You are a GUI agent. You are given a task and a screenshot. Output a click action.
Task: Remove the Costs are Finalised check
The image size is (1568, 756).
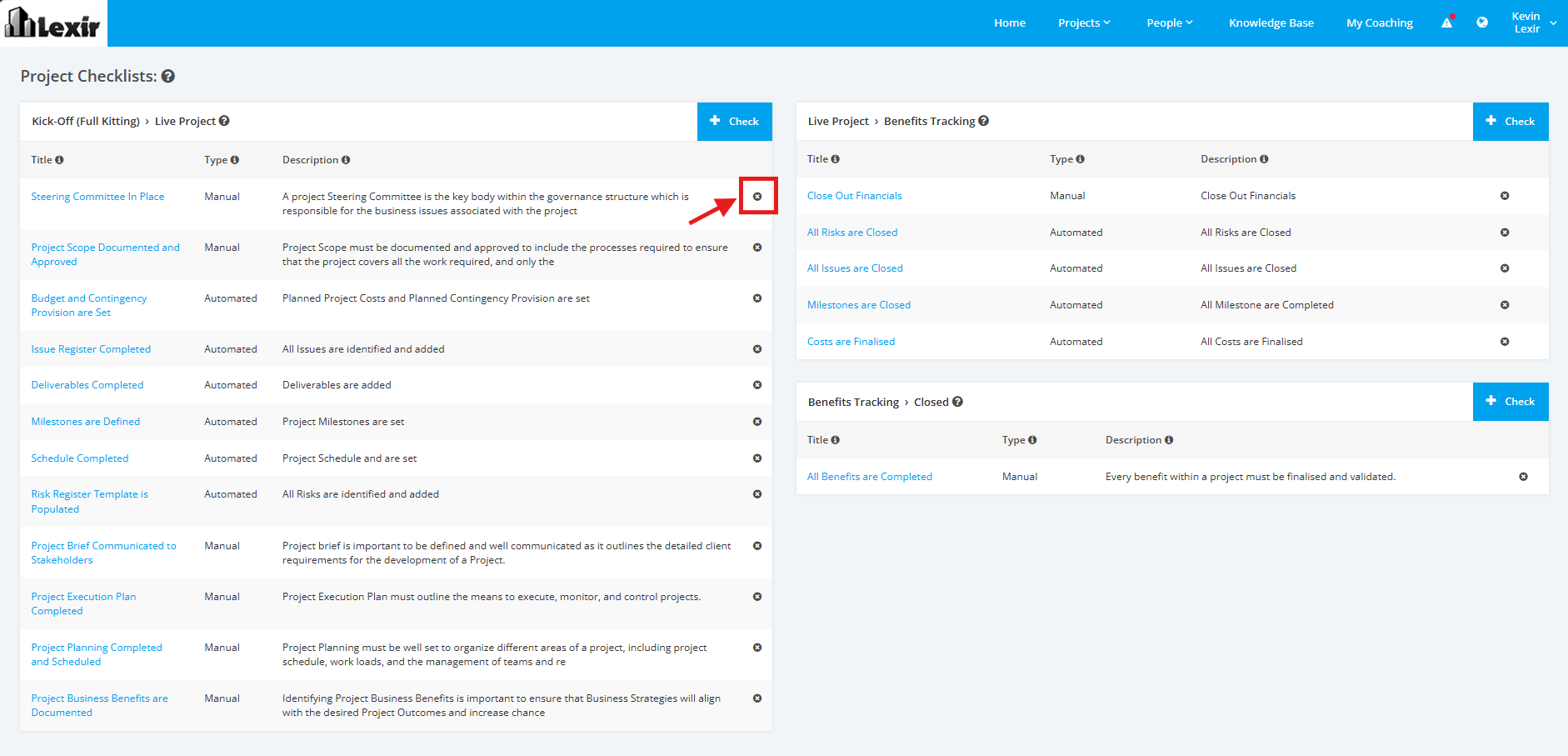[x=1505, y=342]
